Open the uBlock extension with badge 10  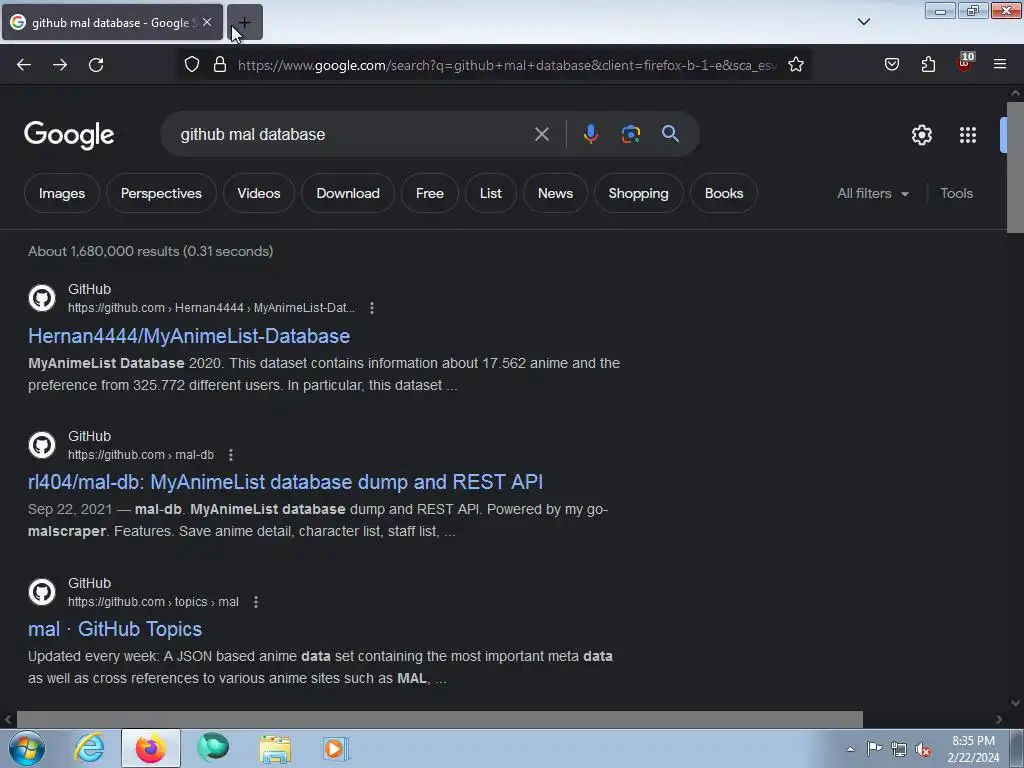click(x=965, y=63)
